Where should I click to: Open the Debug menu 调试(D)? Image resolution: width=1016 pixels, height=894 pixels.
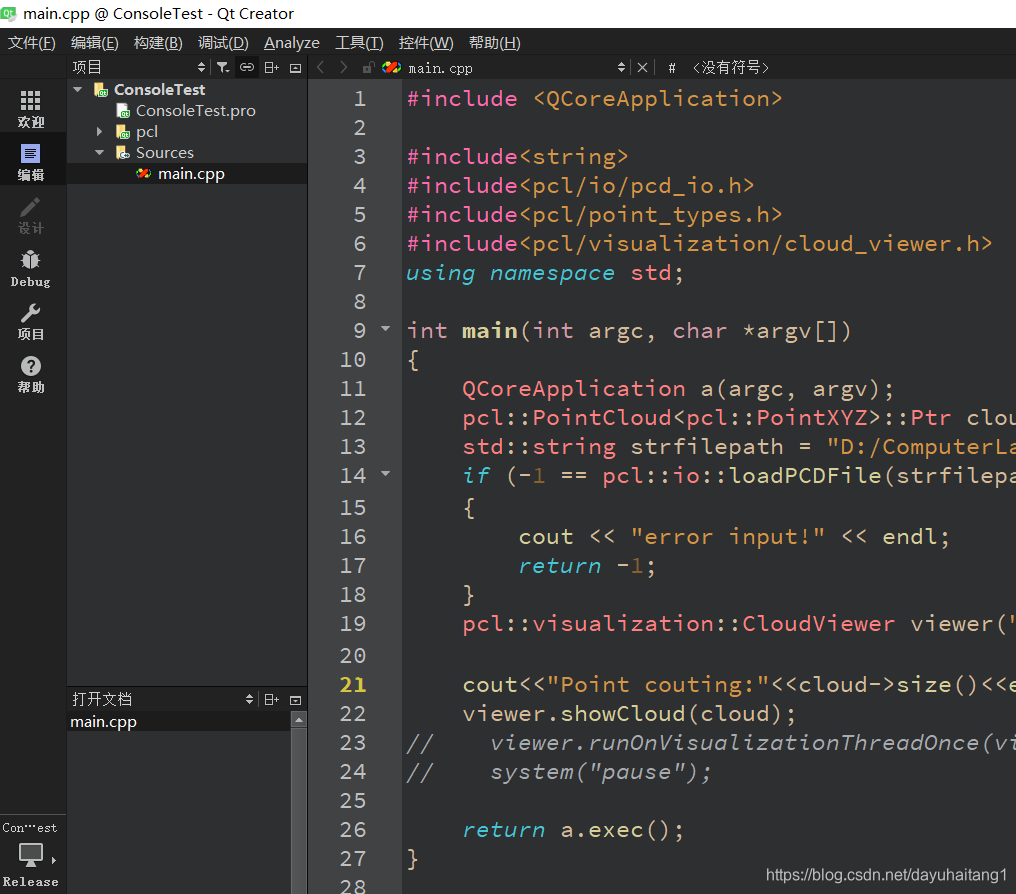(x=223, y=43)
